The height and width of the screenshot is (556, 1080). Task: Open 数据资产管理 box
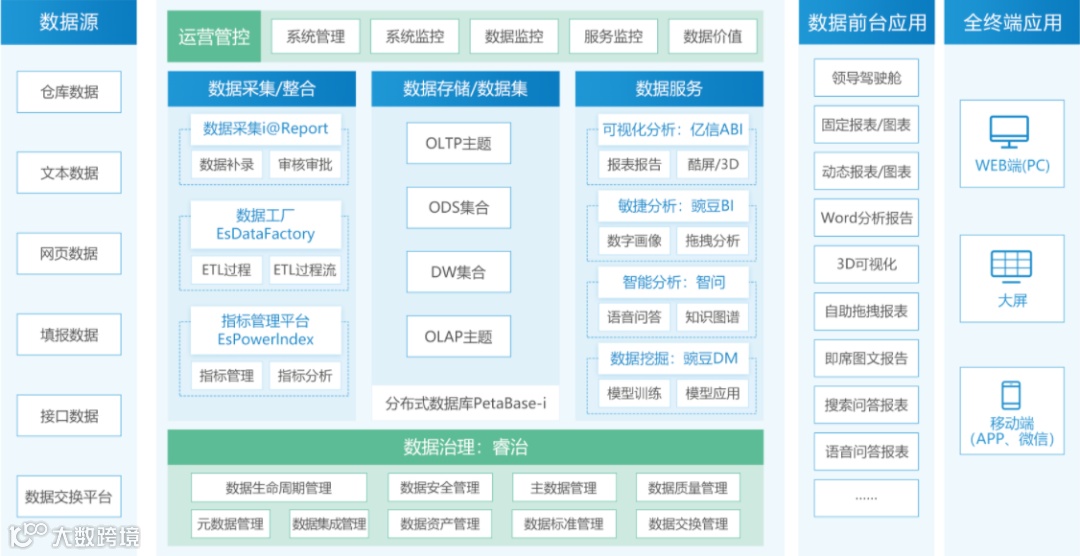[x=440, y=524]
